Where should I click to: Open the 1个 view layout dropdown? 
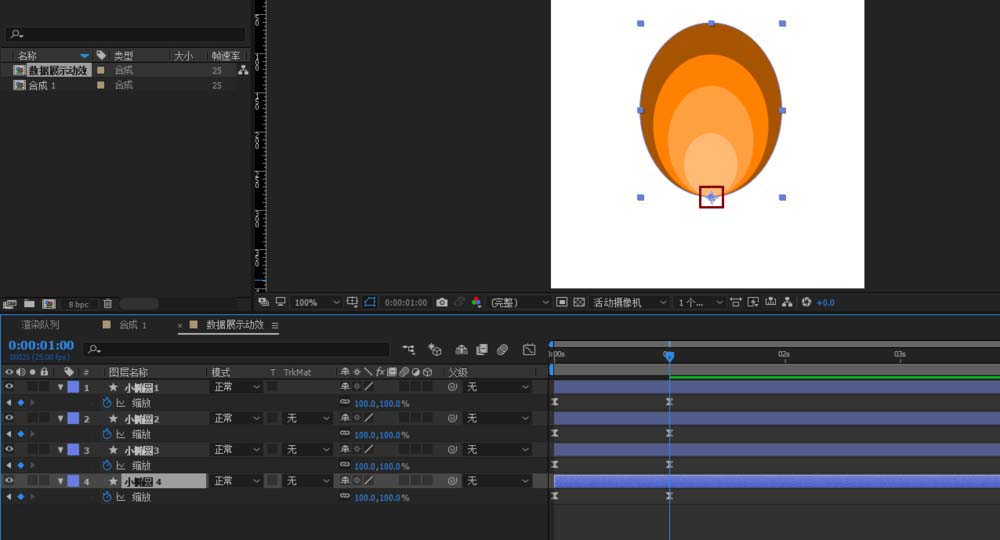tap(700, 302)
